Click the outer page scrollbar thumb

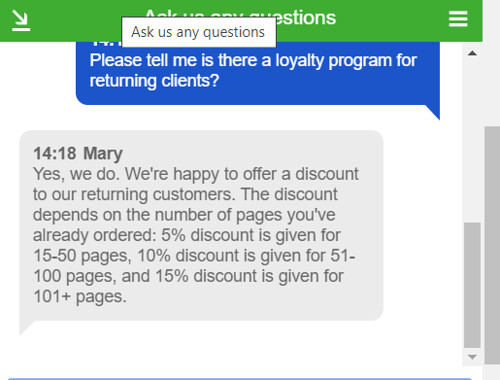pos(492,245)
